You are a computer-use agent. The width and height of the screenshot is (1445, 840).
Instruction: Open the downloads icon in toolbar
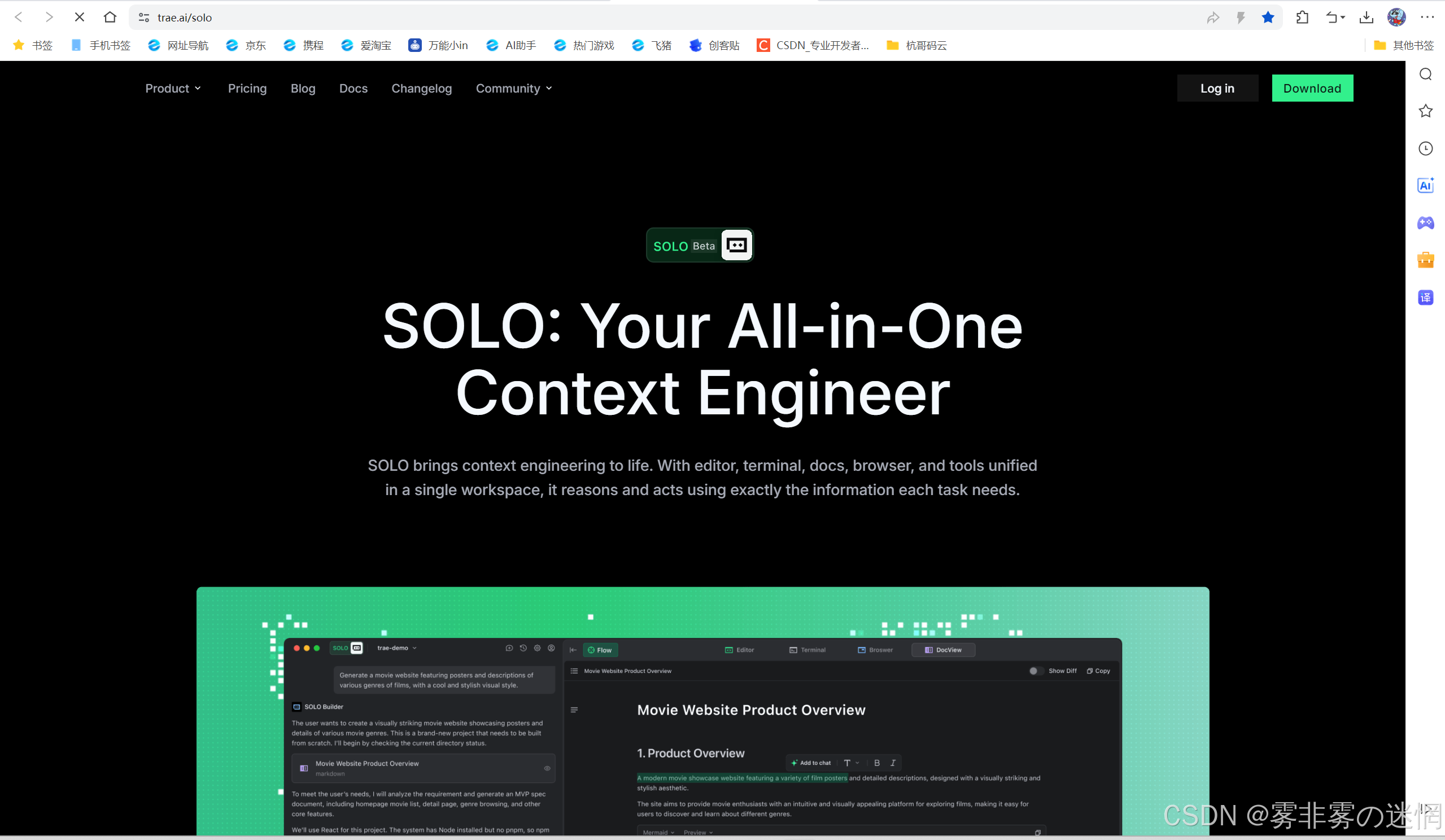coord(1367,17)
